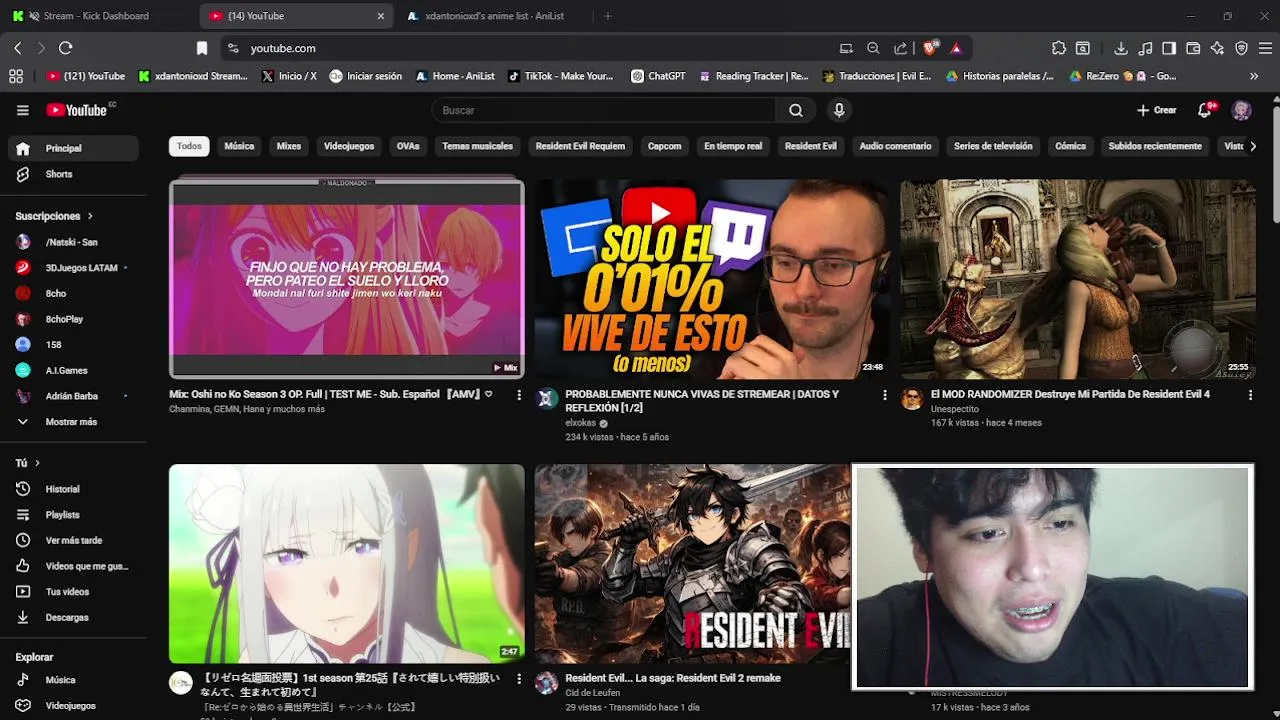Reload the page

coord(66,48)
